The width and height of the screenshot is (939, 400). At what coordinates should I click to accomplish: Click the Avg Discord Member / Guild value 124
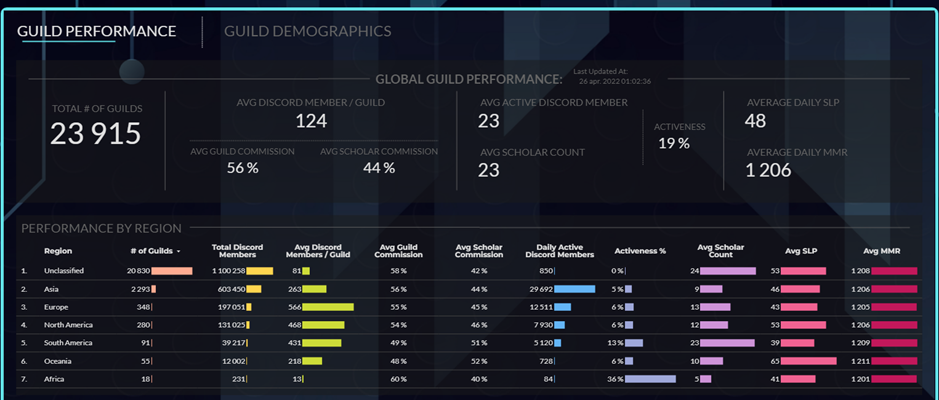pyautogui.click(x=311, y=121)
